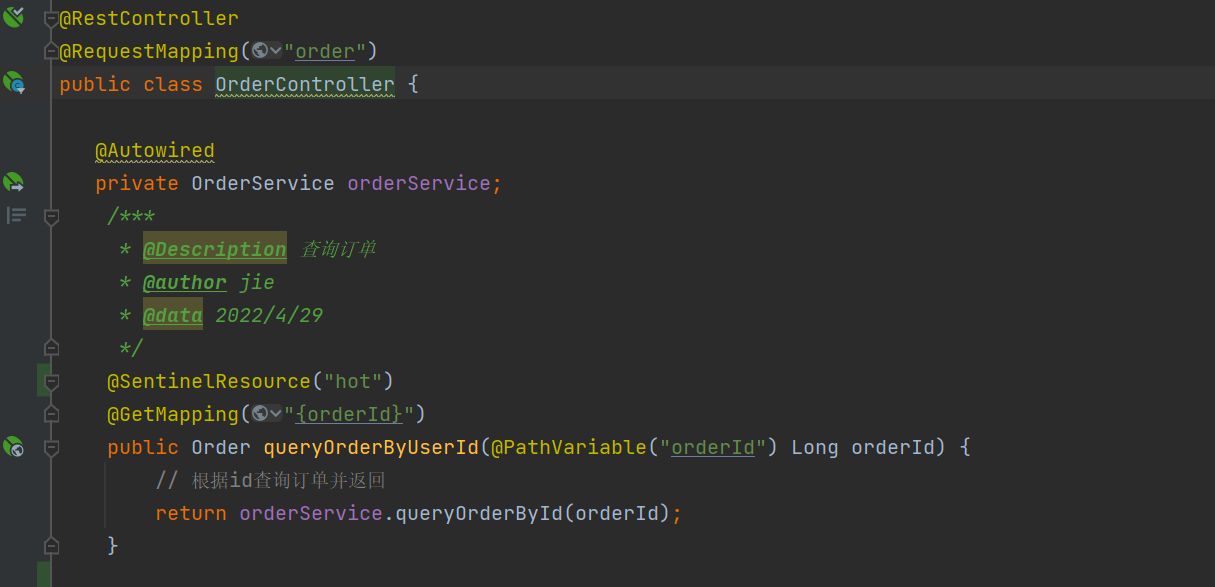The height and width of the screenshot is (587, 1215).
Task: Click the Spring bean gutter icon beside @RestController
Action: (x=13, y=16)
